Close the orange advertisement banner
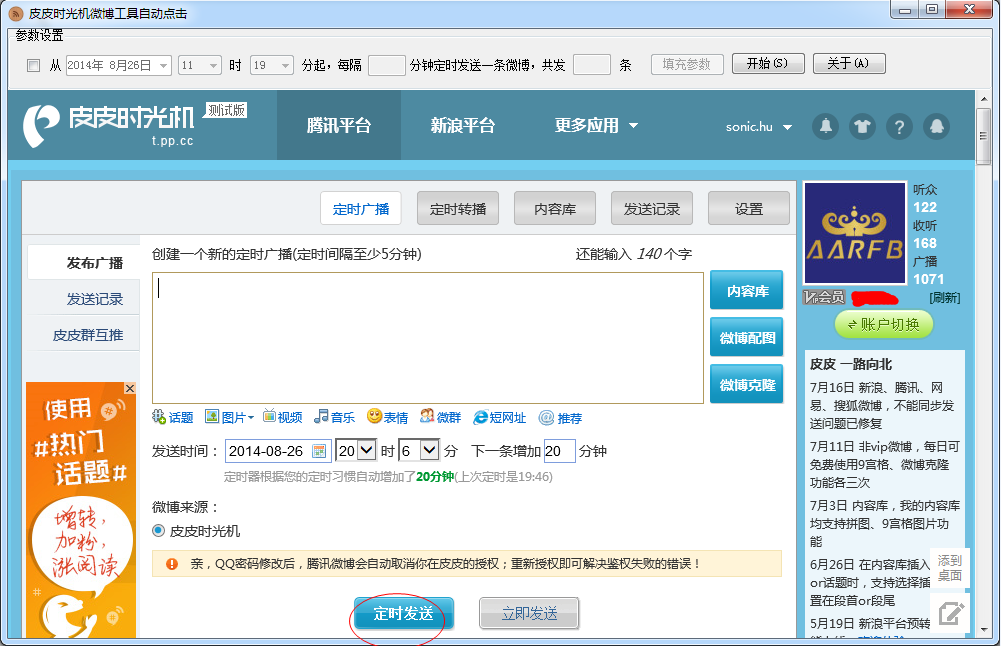Image resolution: width=1001 pixels, height=646 pixels. coord(130,388)
